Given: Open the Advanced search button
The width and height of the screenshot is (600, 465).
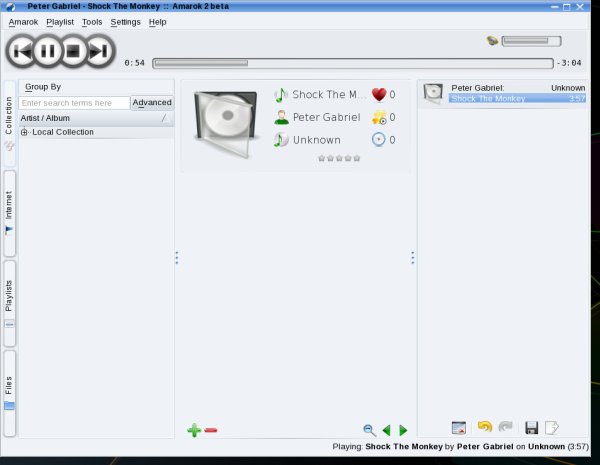Looking at the screenshot, I should point(152,103).
